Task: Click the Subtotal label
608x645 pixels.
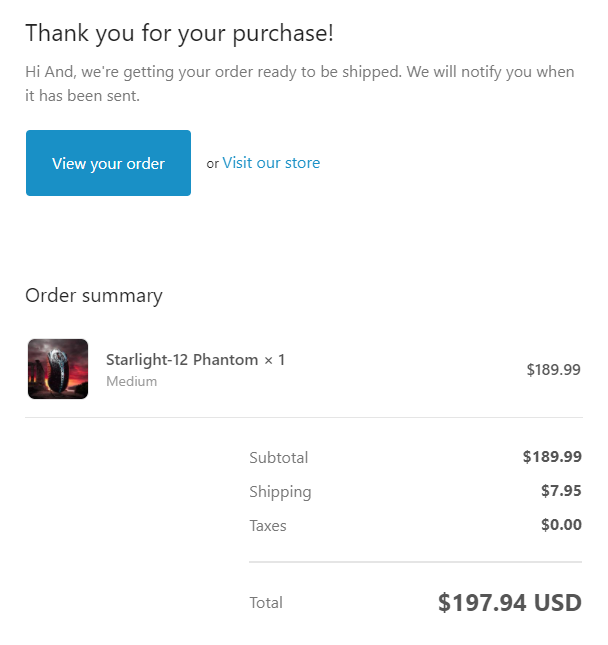Action: 278,458
